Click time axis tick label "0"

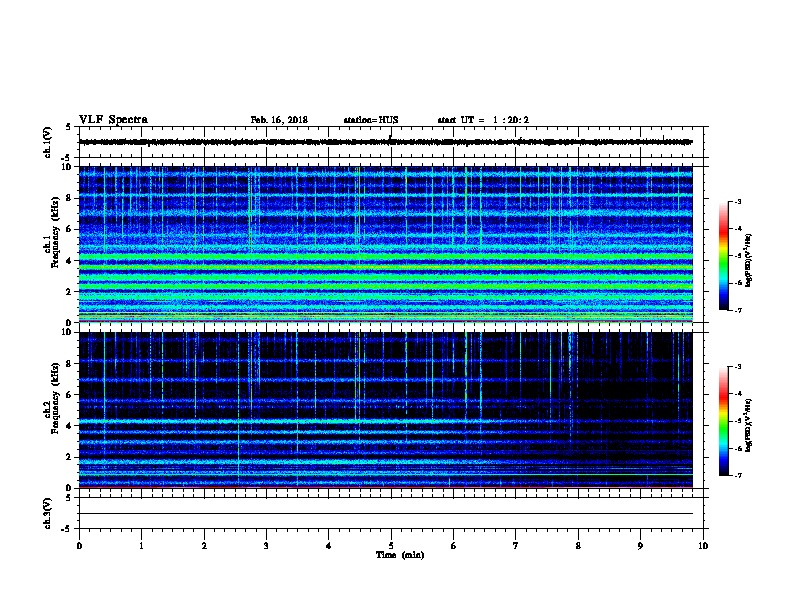[x=79, y=545]
